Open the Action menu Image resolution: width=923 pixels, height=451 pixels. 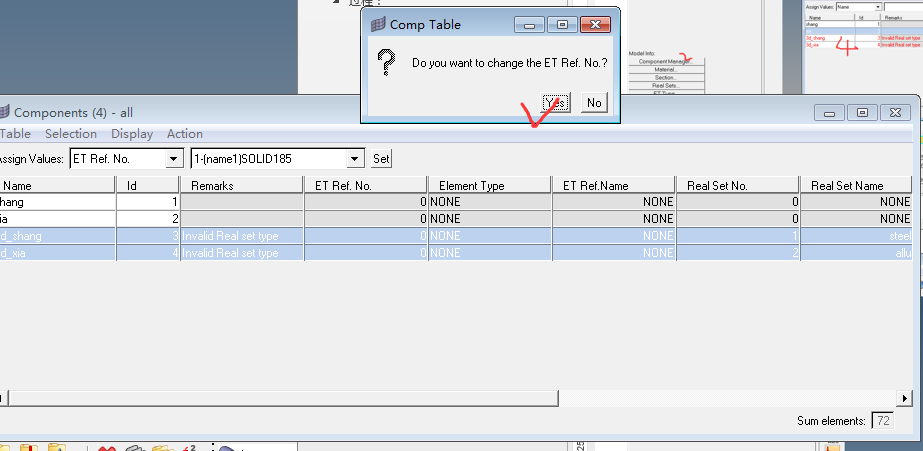(185, 134)
